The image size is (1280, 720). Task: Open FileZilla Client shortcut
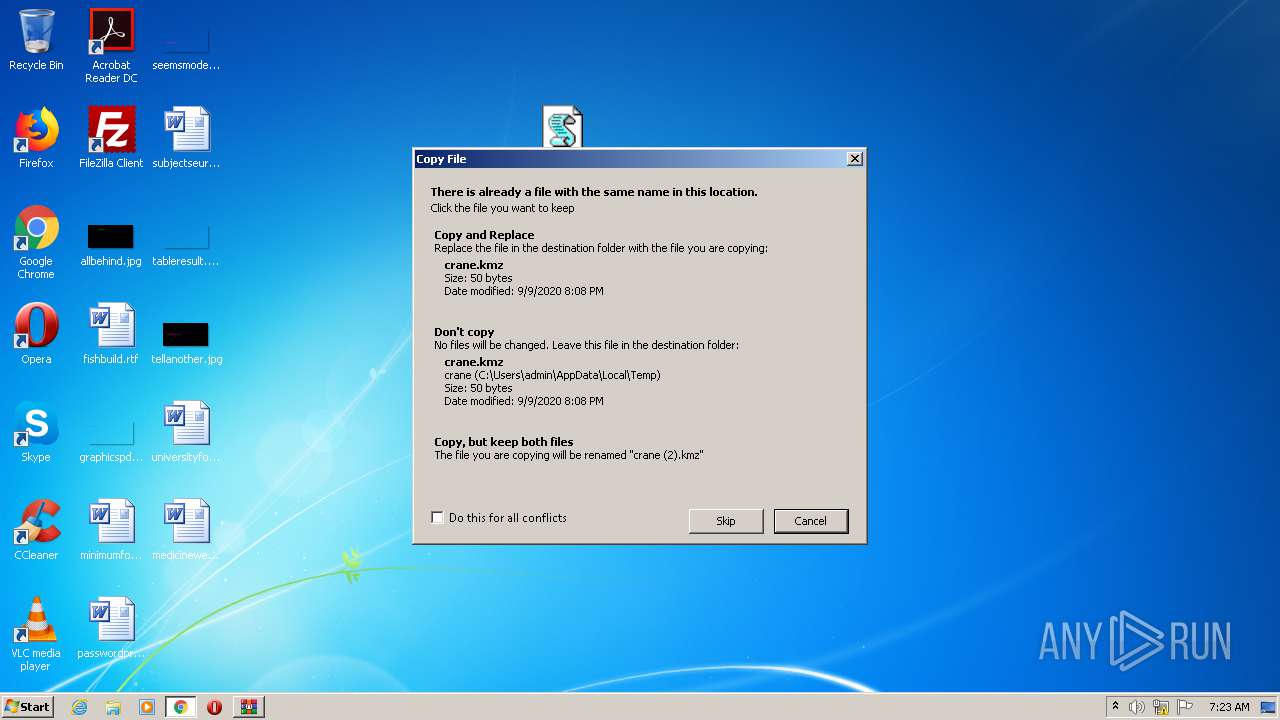(111, 138)
